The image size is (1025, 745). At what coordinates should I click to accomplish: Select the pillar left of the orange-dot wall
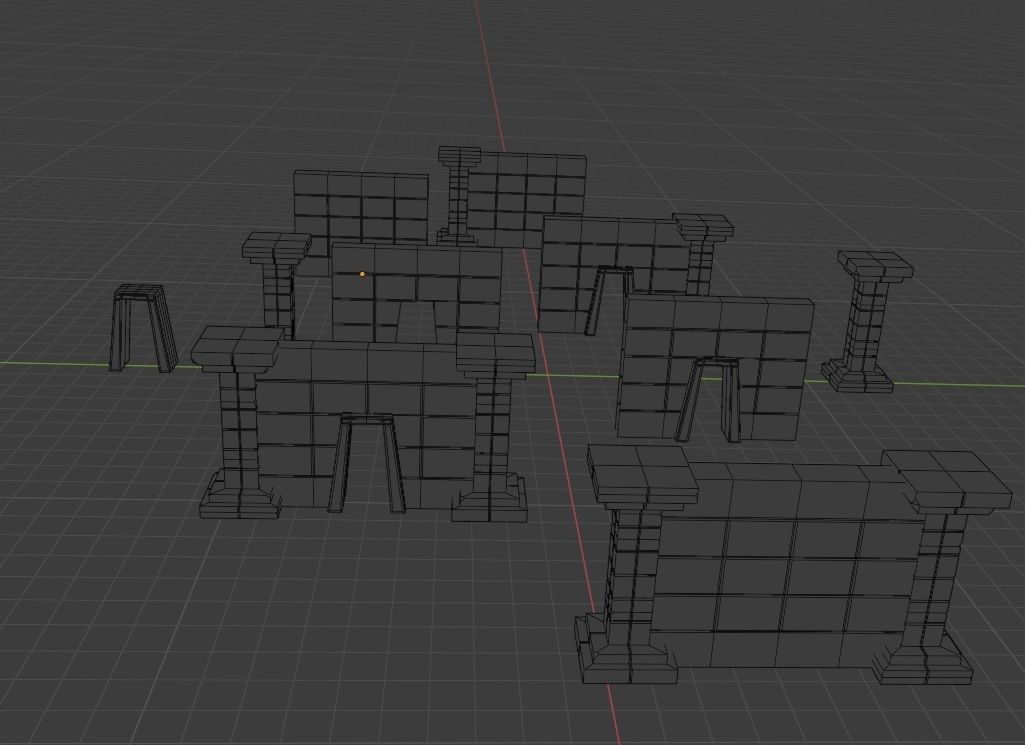point(277,285)
